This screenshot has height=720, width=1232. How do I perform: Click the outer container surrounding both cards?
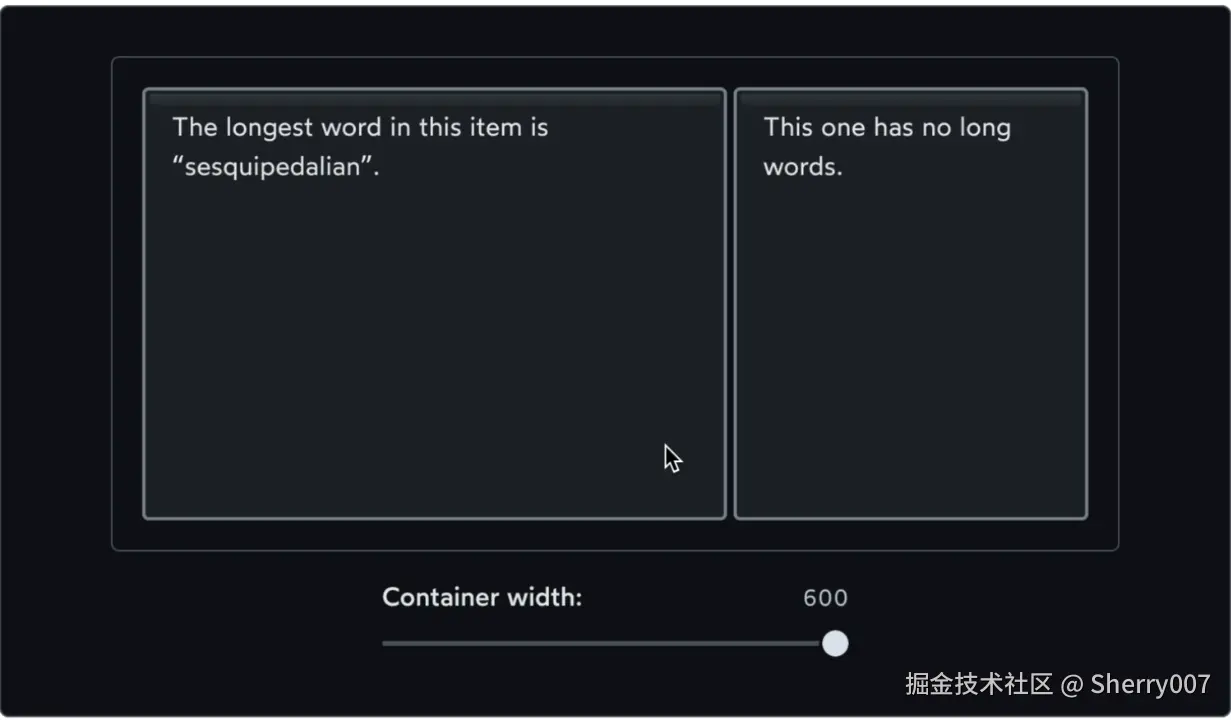coord(615,535)
